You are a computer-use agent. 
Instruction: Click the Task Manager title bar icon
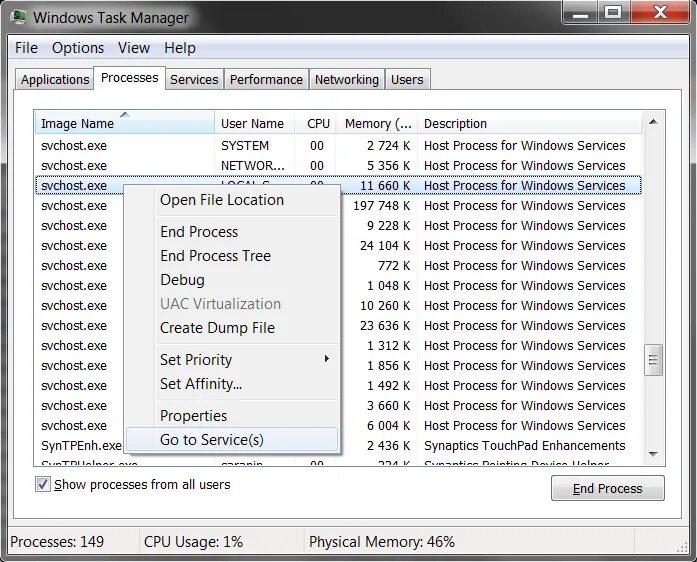[x=19, y=17]
